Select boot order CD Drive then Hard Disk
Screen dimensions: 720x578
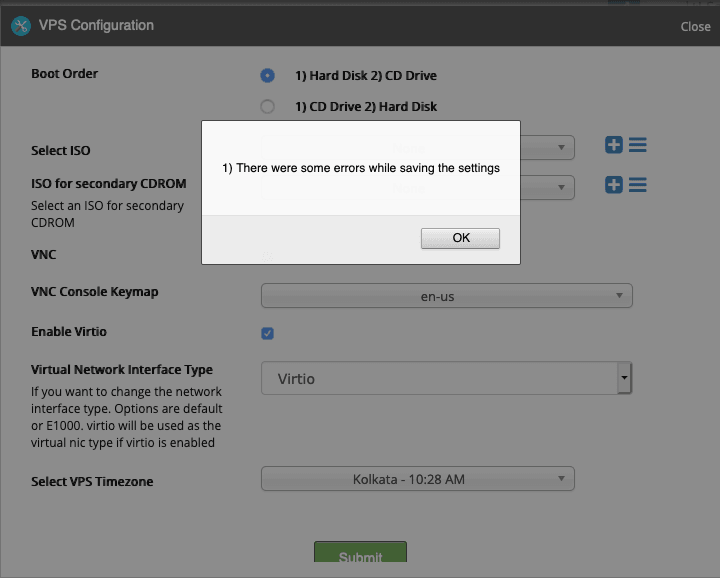click(x=267, y=107)
